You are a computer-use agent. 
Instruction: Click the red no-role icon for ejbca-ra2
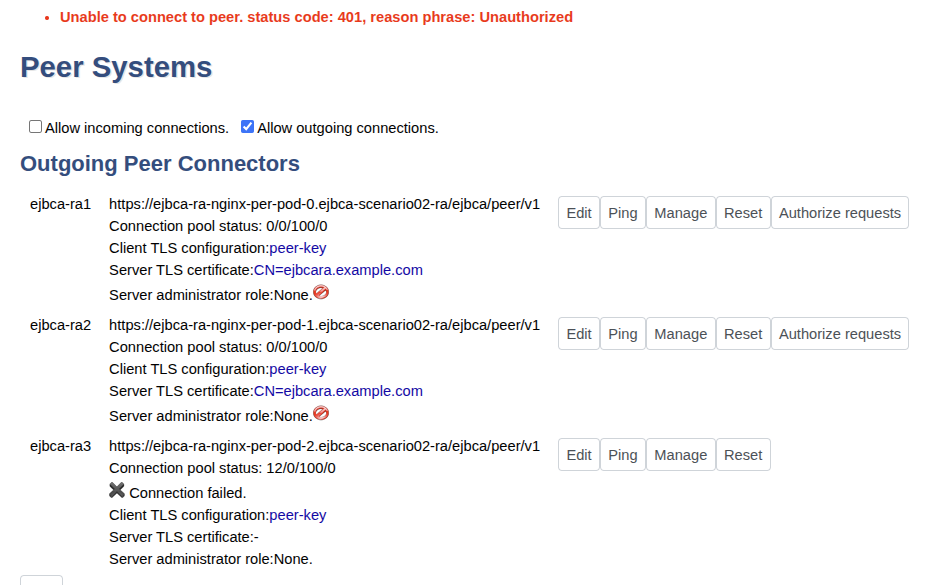coord(321,414)
